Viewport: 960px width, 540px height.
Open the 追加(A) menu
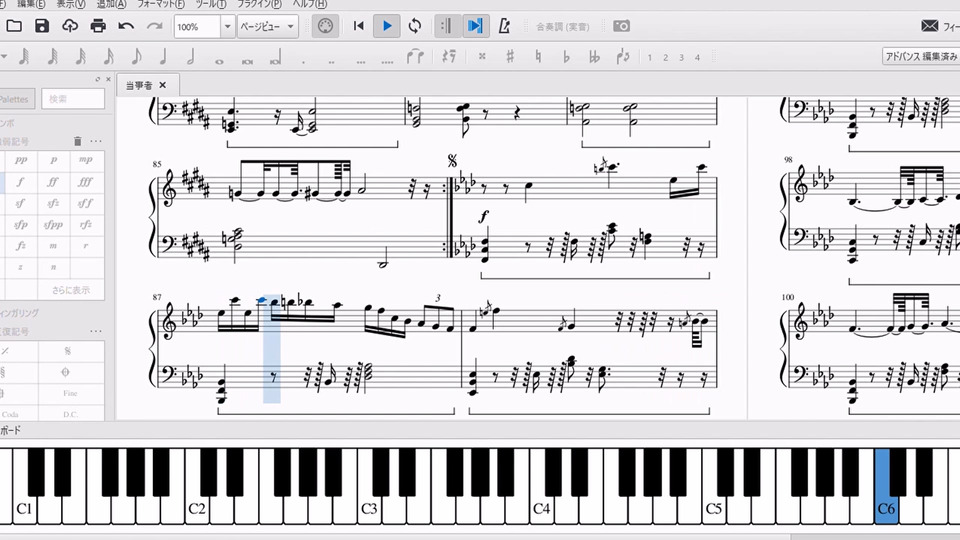point(111,4)
